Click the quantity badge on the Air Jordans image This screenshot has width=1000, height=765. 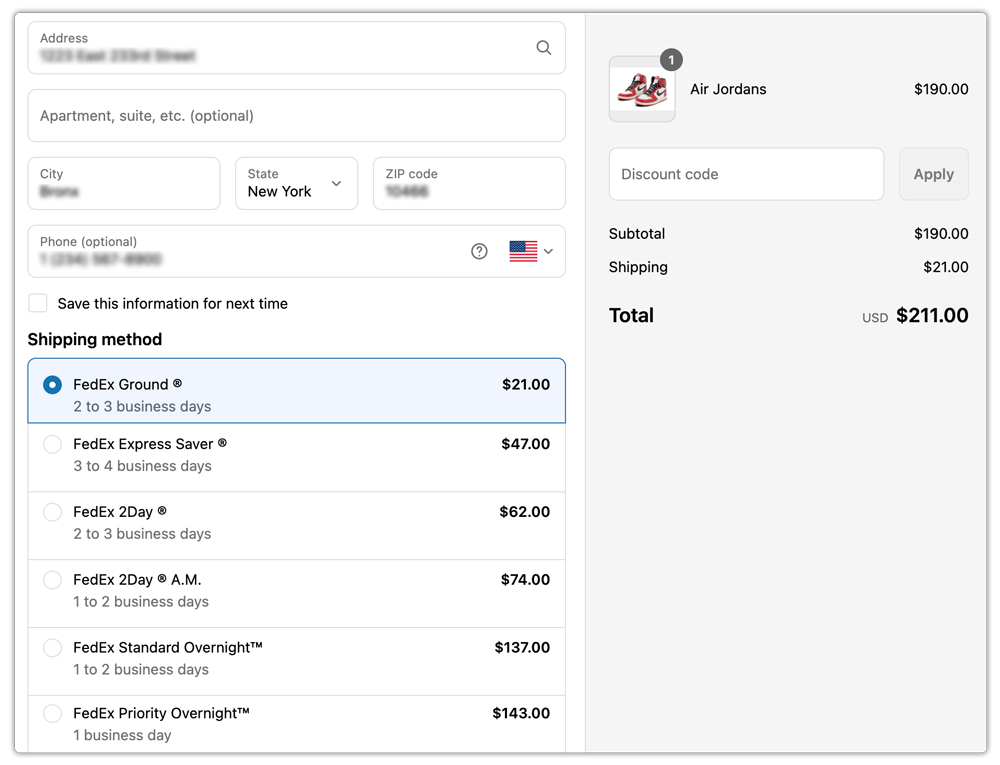tap(671, 60)
